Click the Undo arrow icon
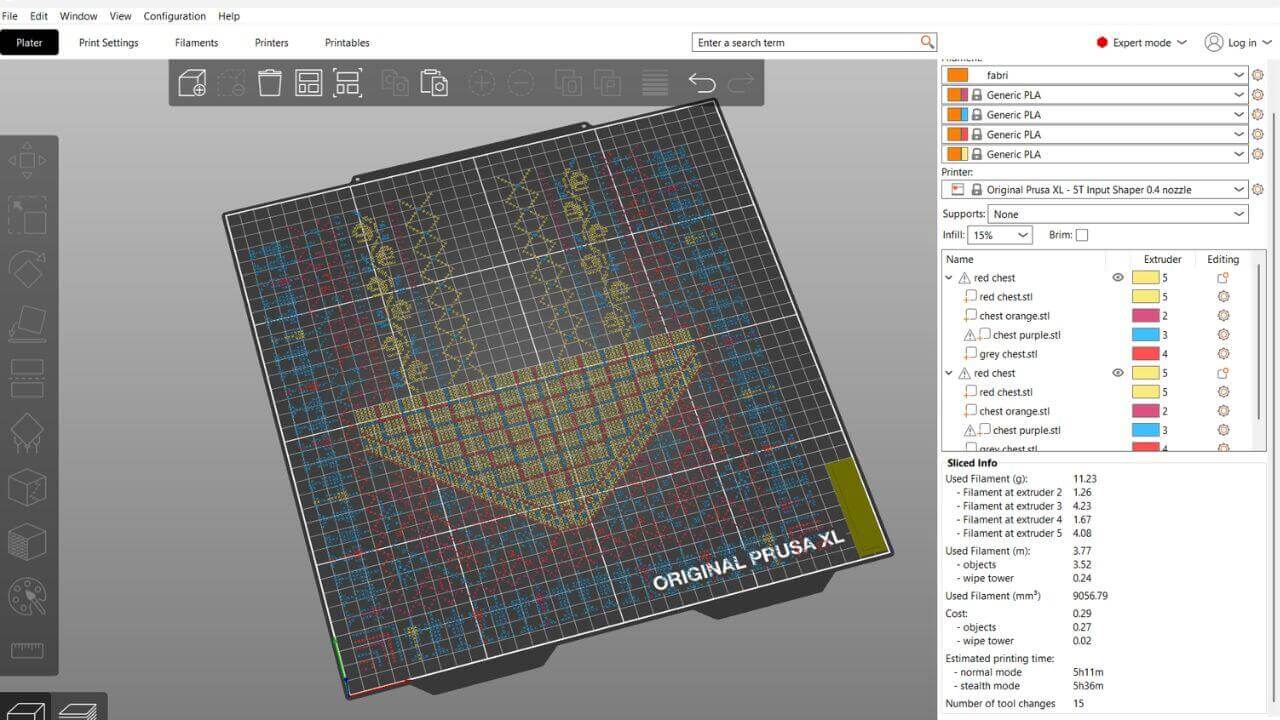The height and width of the screenshot is (720, 1280). [702, 83]
